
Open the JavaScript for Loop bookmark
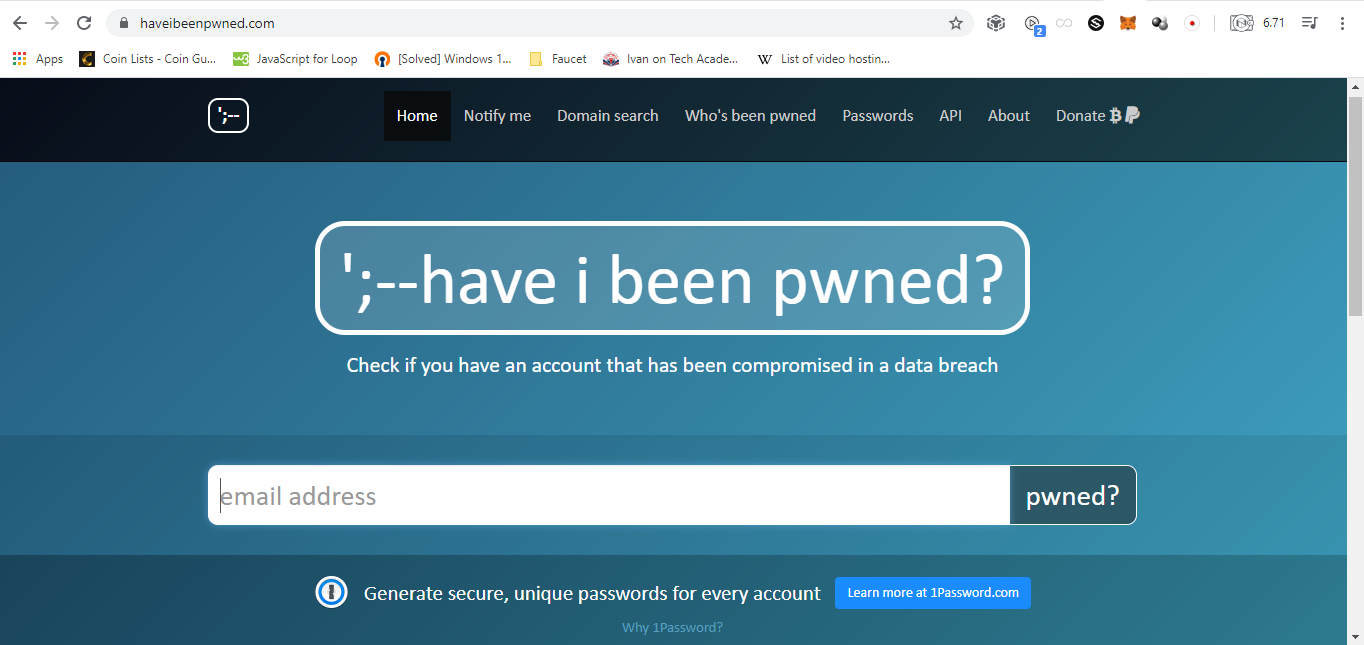[295, 59]
